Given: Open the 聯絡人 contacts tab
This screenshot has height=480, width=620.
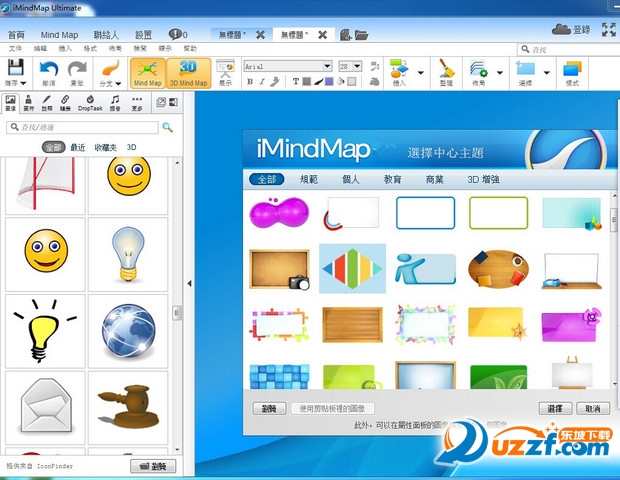Looking at the screenshot, I should (106, 35).
